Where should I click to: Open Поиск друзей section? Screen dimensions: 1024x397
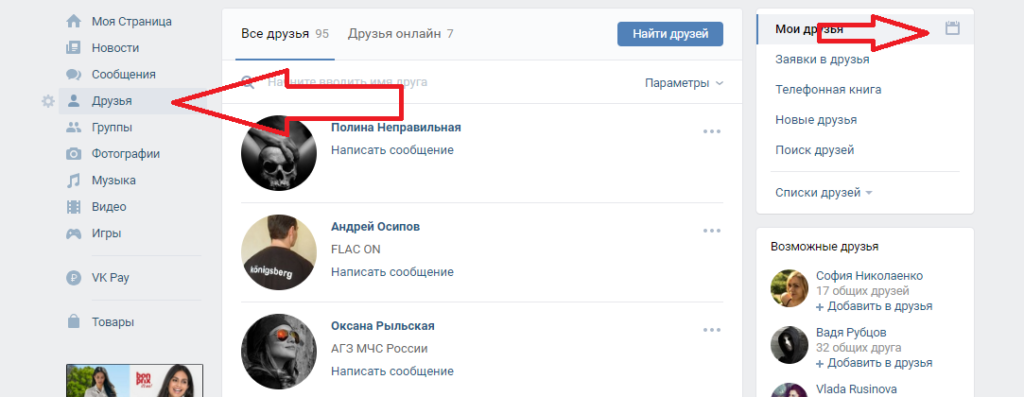tap(814, 150)
